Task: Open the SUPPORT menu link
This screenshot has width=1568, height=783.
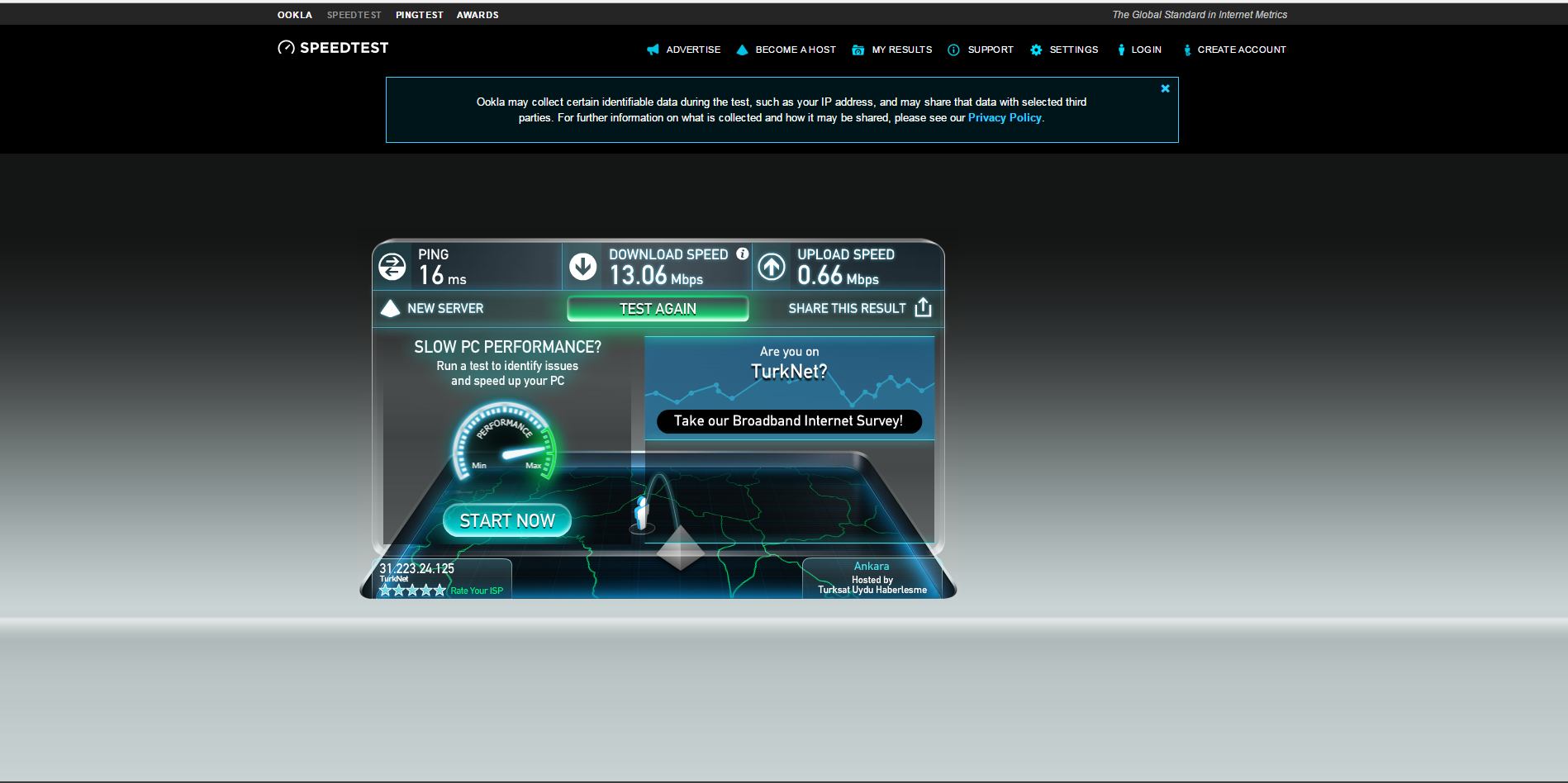Action: (x=991, y=50)
